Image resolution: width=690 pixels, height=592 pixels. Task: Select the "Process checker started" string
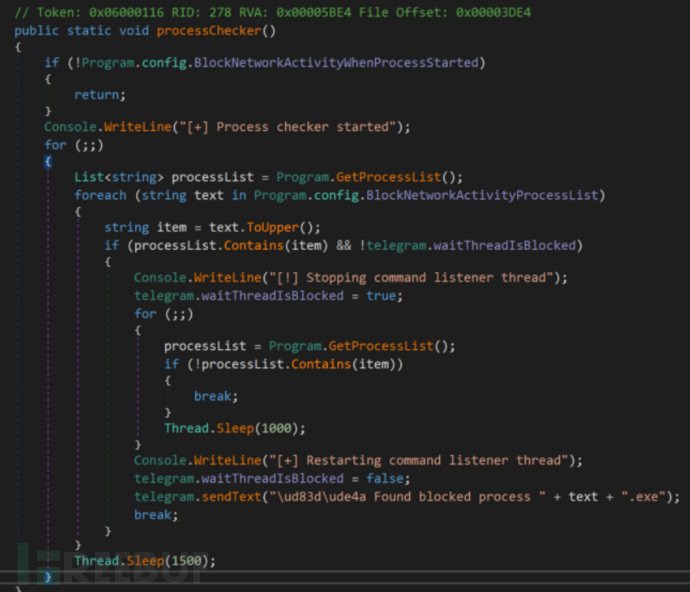[x=301, y=127]
